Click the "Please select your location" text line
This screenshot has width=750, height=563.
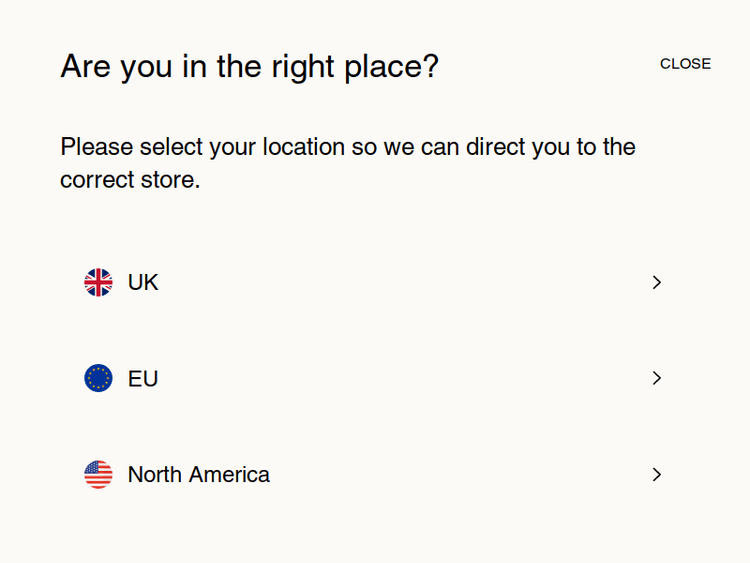click(347, 147)
